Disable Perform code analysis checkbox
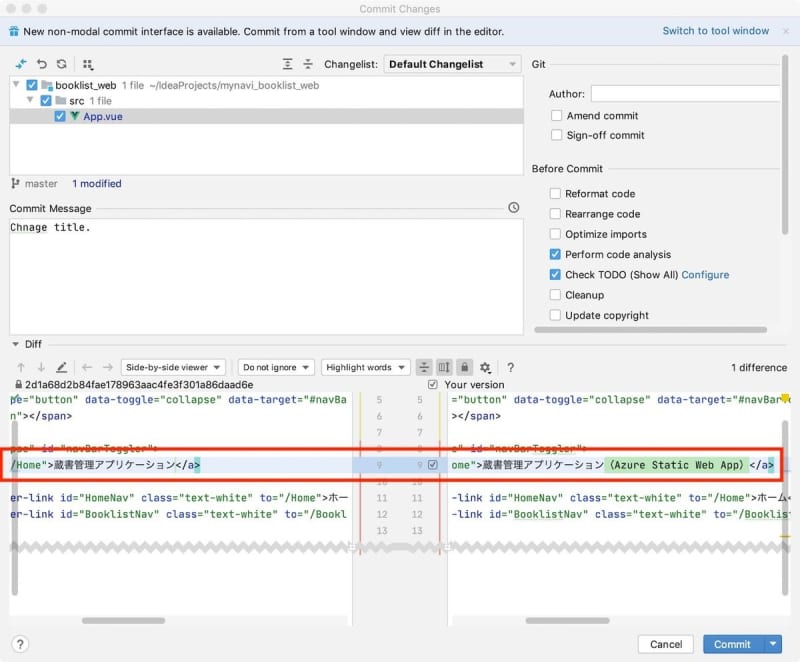The width and height of the screenshot is (800, 662). [x=555, y=254]
